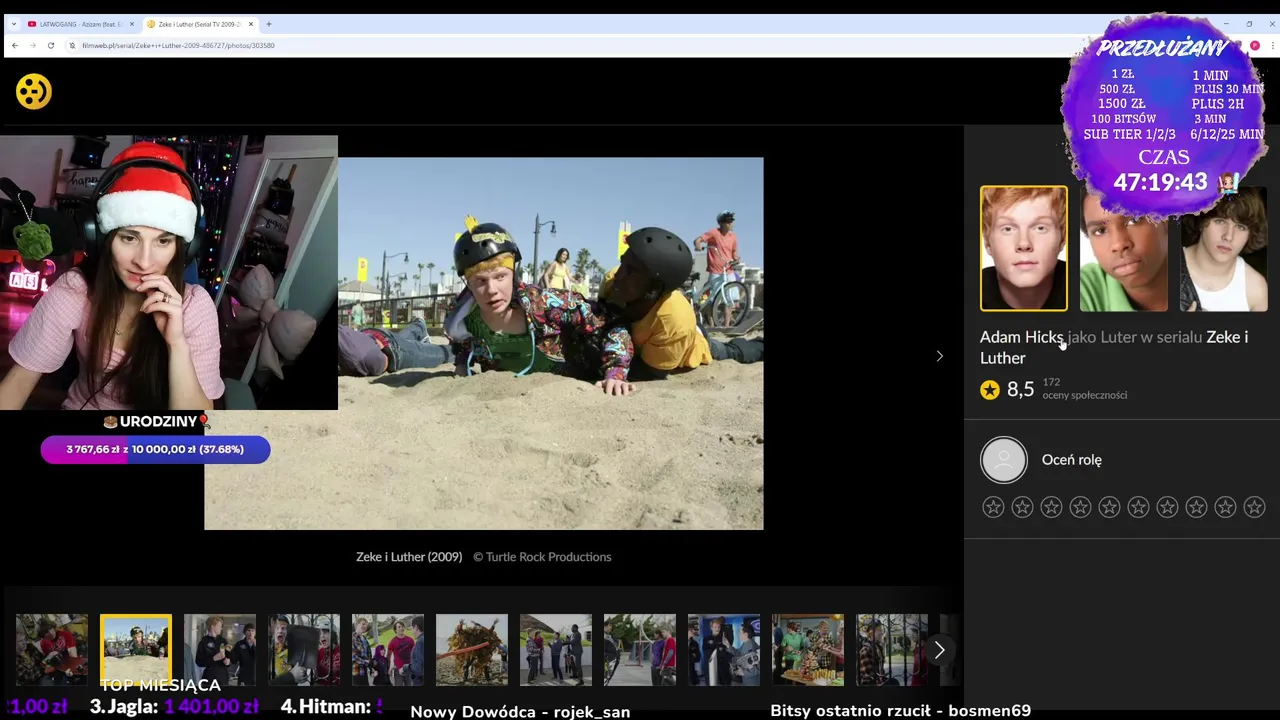Show next photo with right arrow
1280x720 pixels.
point(939,356)
